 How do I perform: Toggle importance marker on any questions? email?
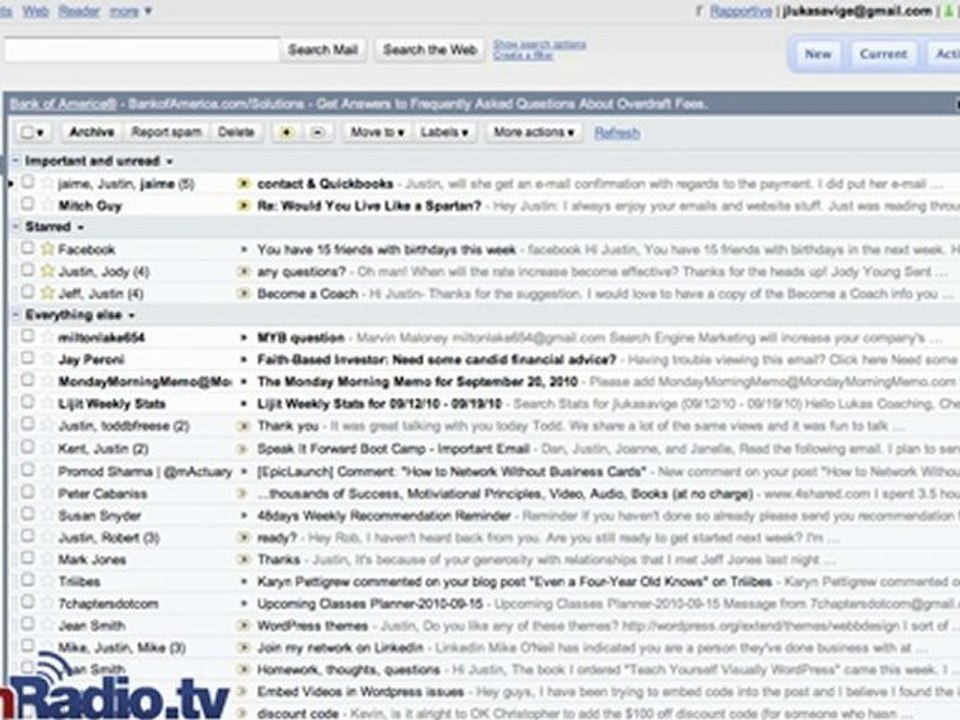click(244, 271)
